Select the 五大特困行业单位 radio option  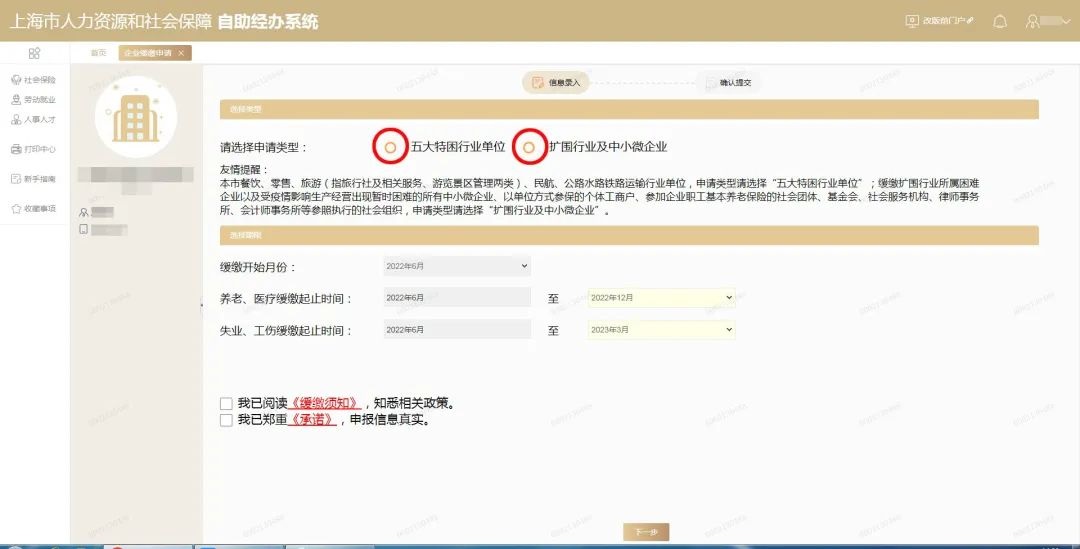pos(390,147)
